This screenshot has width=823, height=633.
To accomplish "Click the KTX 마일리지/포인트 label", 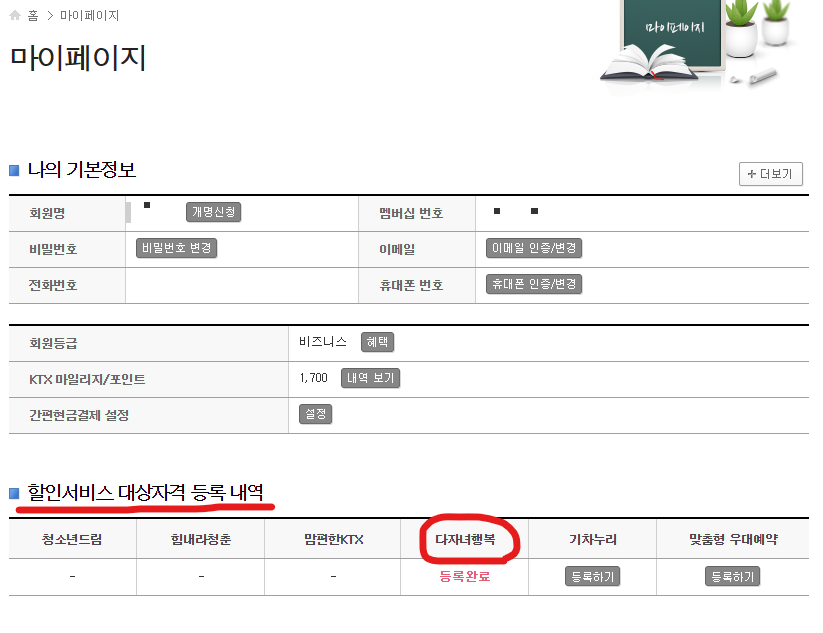I will click(x=87, y=379).
